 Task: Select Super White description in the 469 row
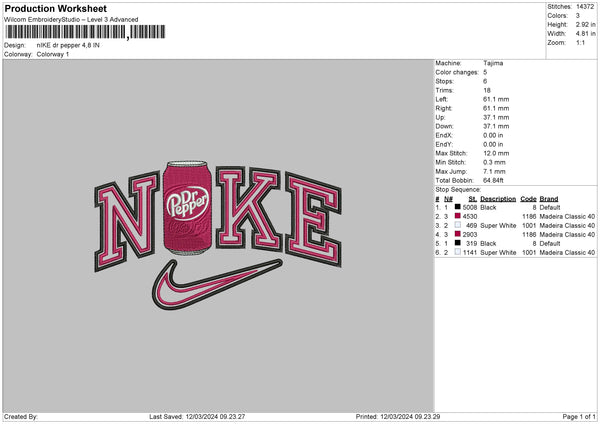pyautogui.click(x=498, y=226)
